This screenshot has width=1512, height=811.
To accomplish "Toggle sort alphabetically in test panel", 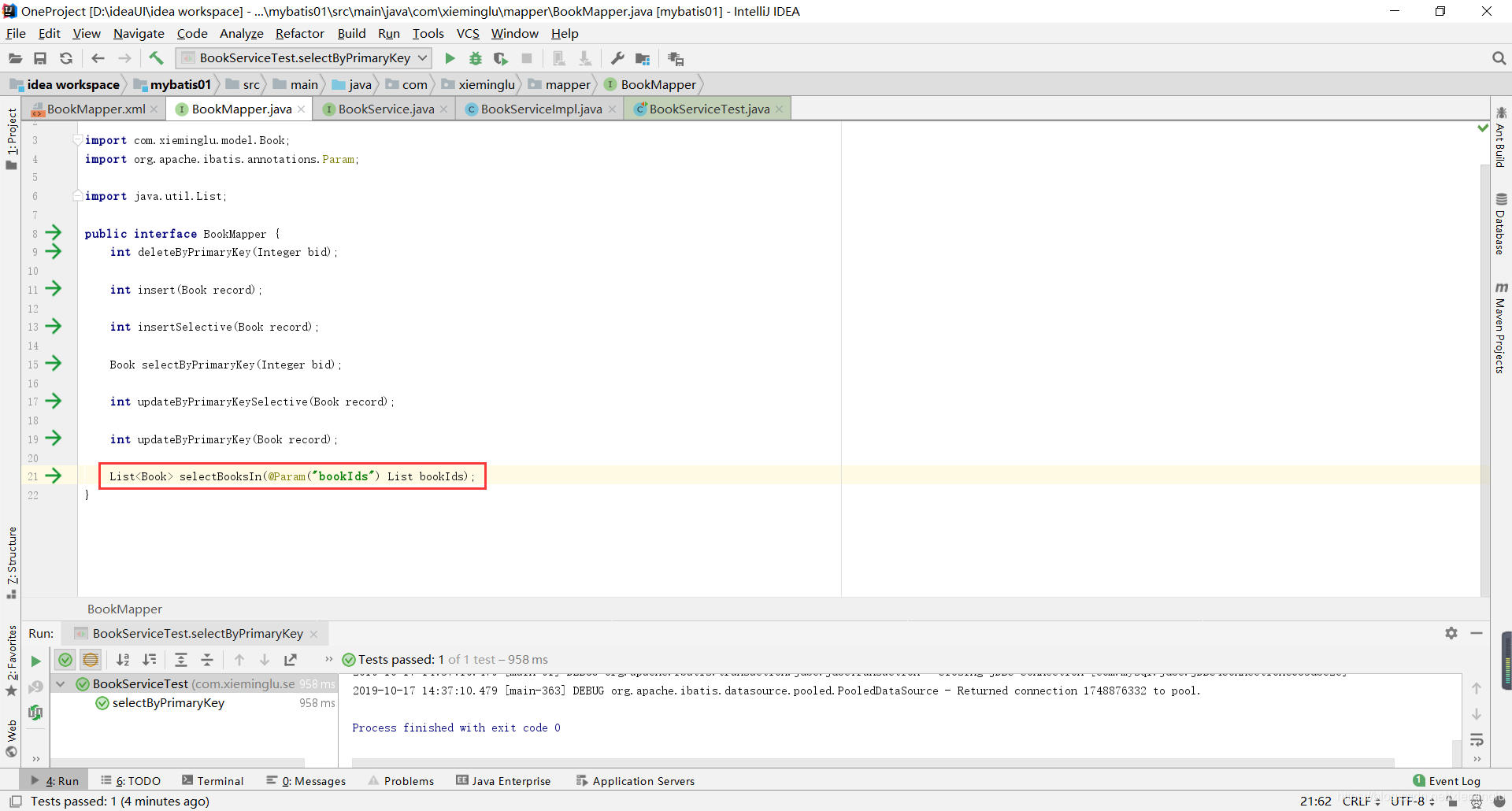I will [123, 660].
